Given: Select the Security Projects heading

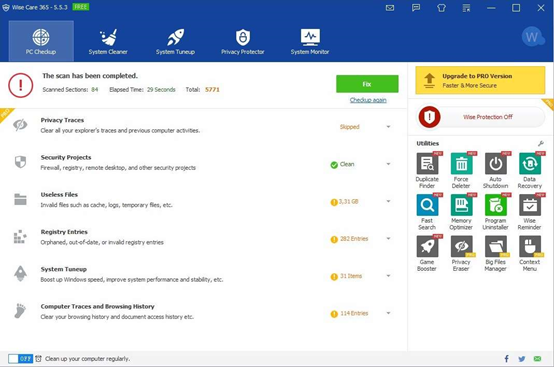Looking at the screenshot, I should click(66, 157).
